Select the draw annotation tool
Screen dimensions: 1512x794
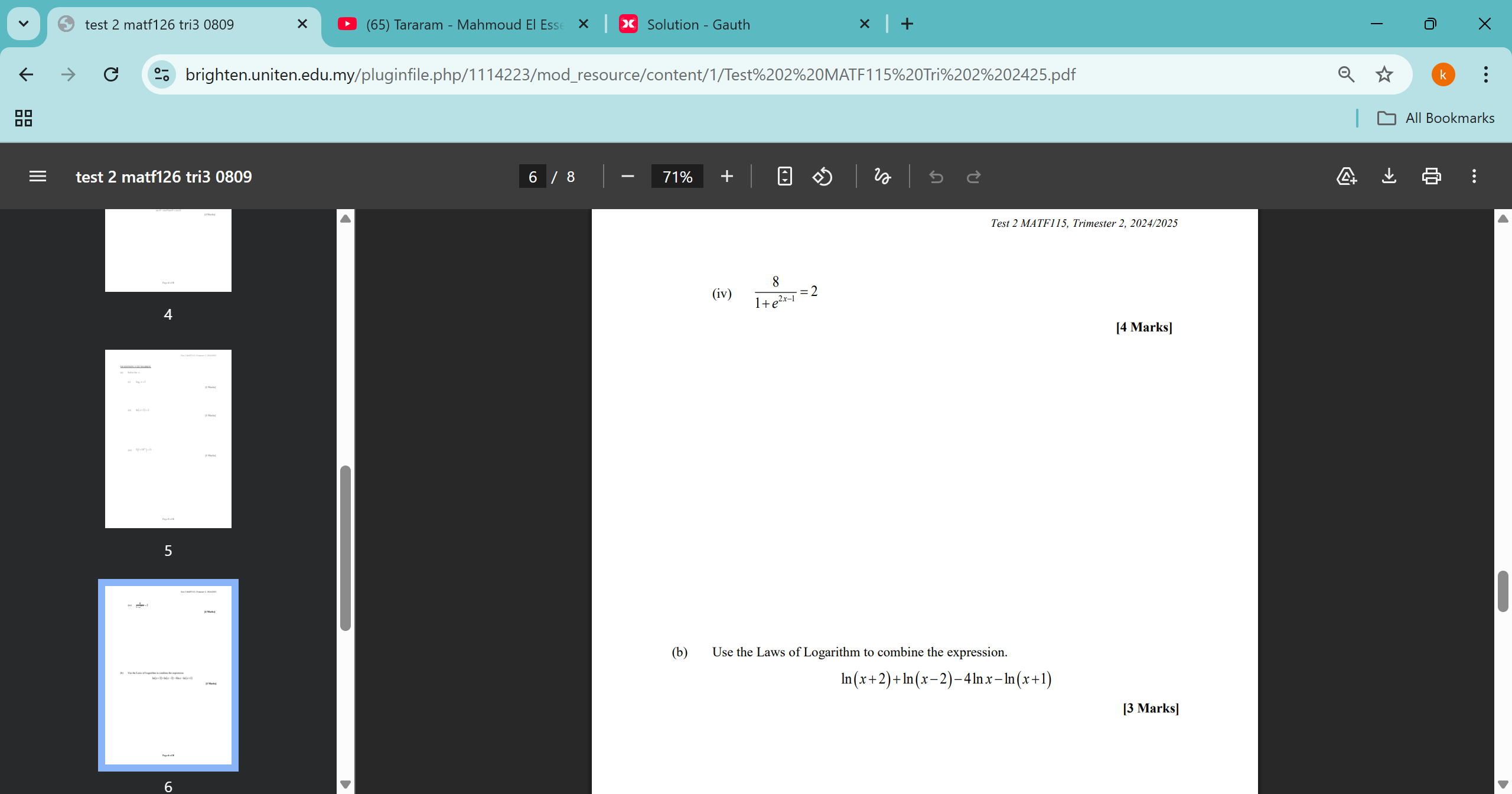tap(882, 176)
